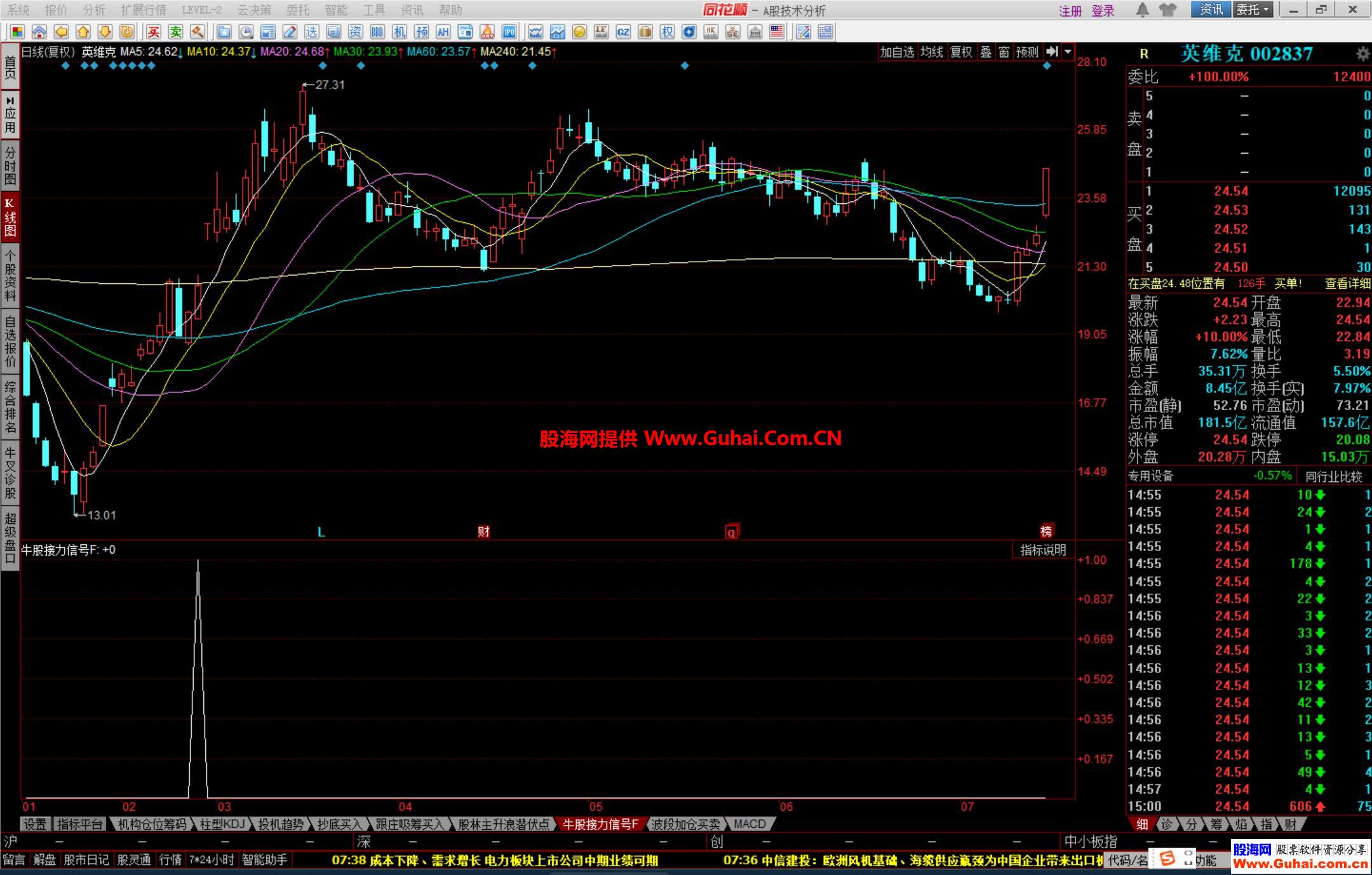Click the pencil drawing tool icon

pyautogui.click(x=290, y=32)
